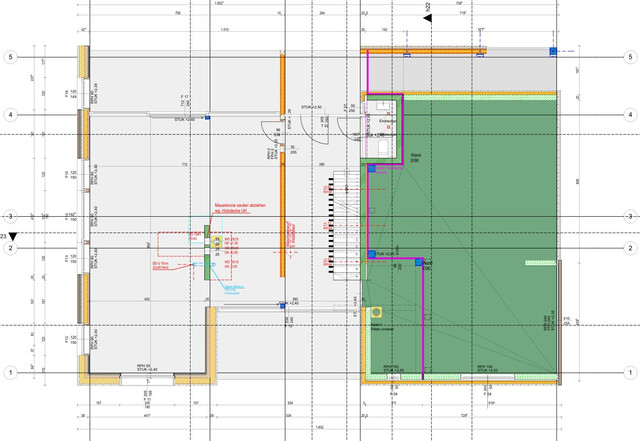This screenshot has width=640, height=441.
Task: Select the blue square marker at top right
Action: pyautogui.click(x=551, y=50)
